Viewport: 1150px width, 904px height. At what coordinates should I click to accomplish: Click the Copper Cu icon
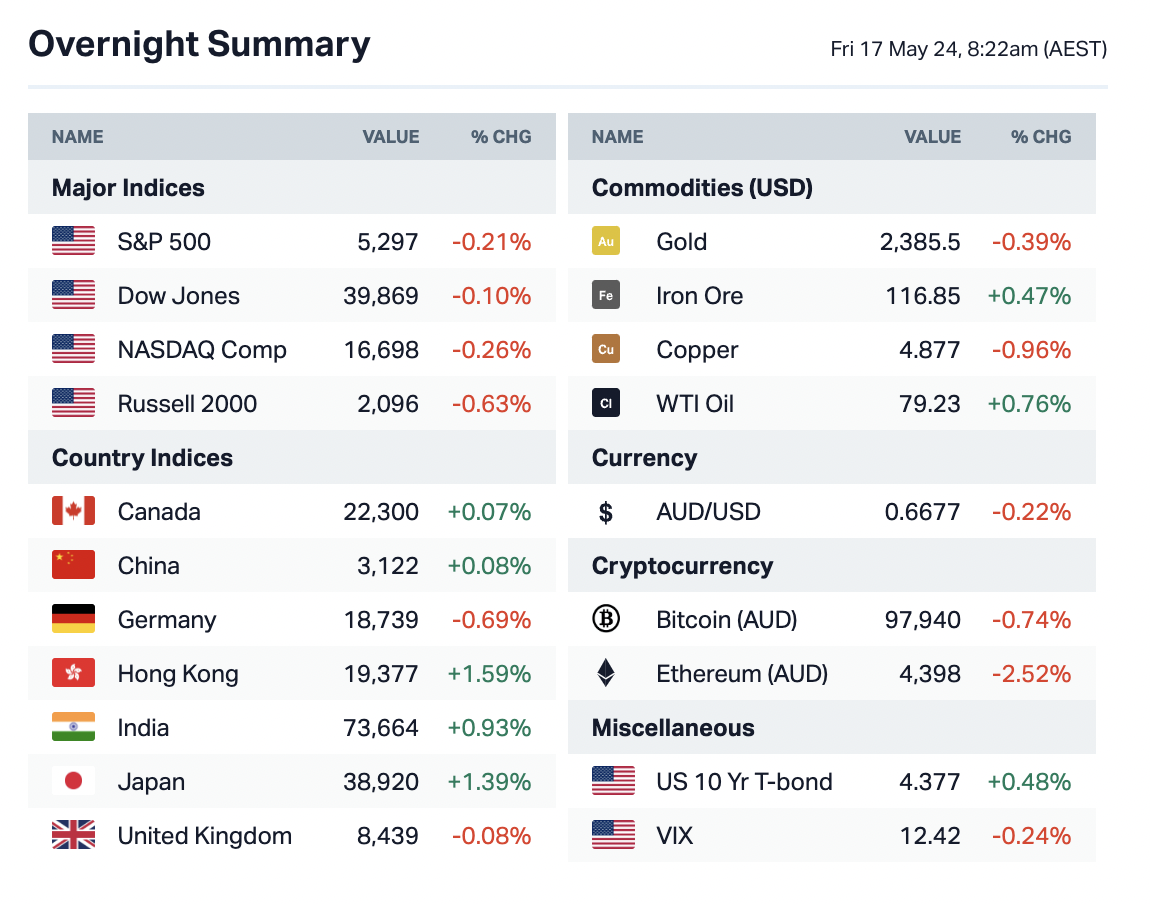(x=606, y=349)
